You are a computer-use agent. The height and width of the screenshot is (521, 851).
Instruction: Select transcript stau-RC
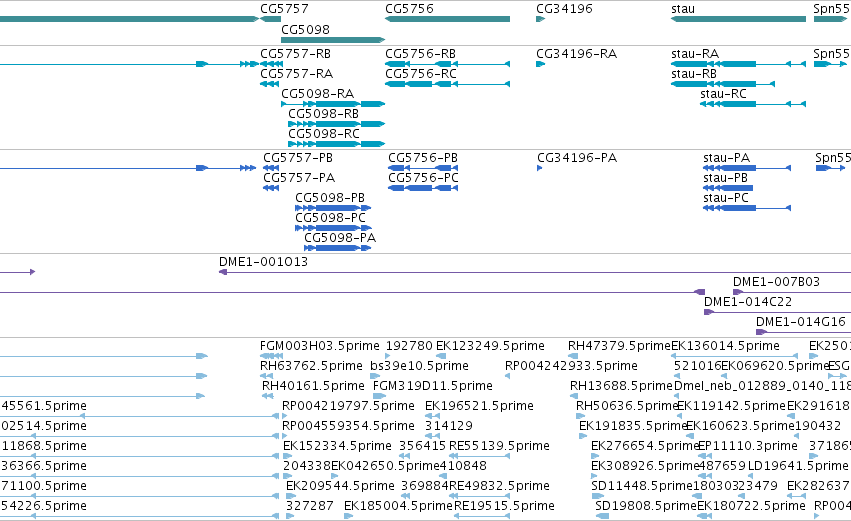coord(723,94)
